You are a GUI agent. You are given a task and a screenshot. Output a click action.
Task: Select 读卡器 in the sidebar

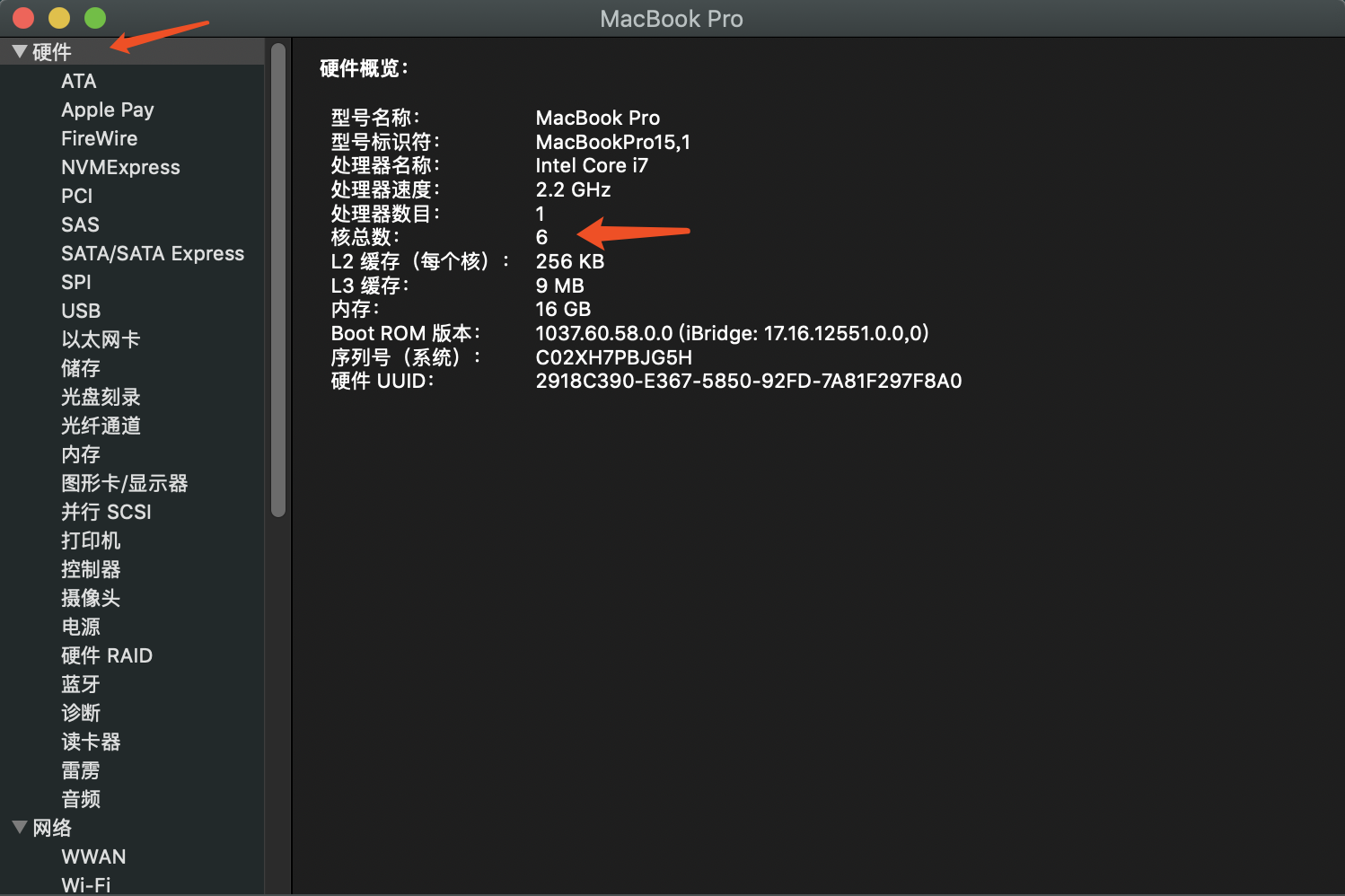point(91,742)
